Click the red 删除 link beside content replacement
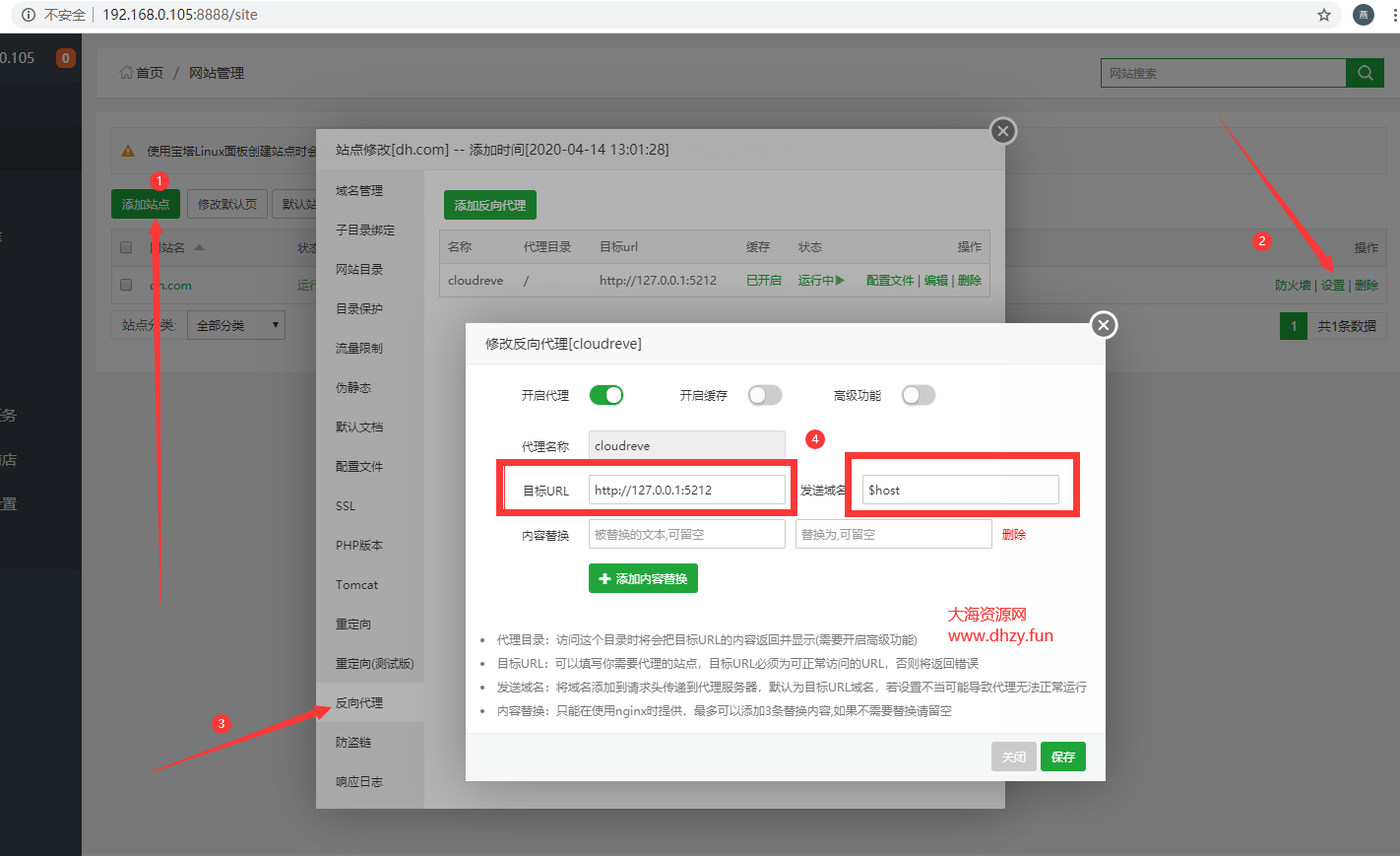The image size is (1400, 856). [1014, 534]
